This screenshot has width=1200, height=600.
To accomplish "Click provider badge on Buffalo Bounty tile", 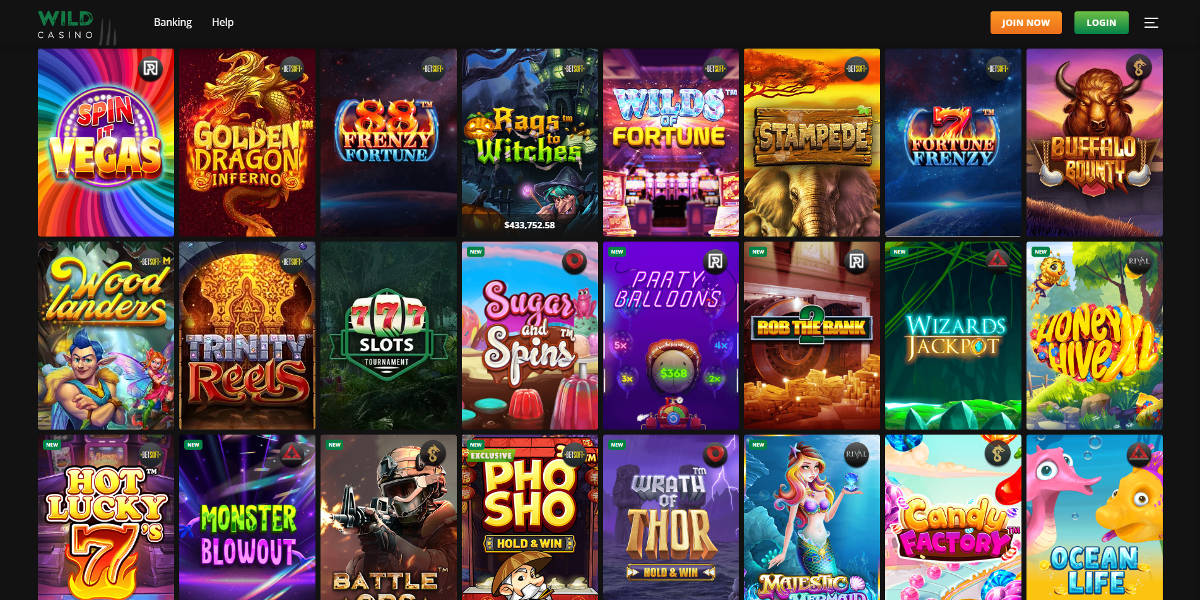I will (x=1139, y=67).
